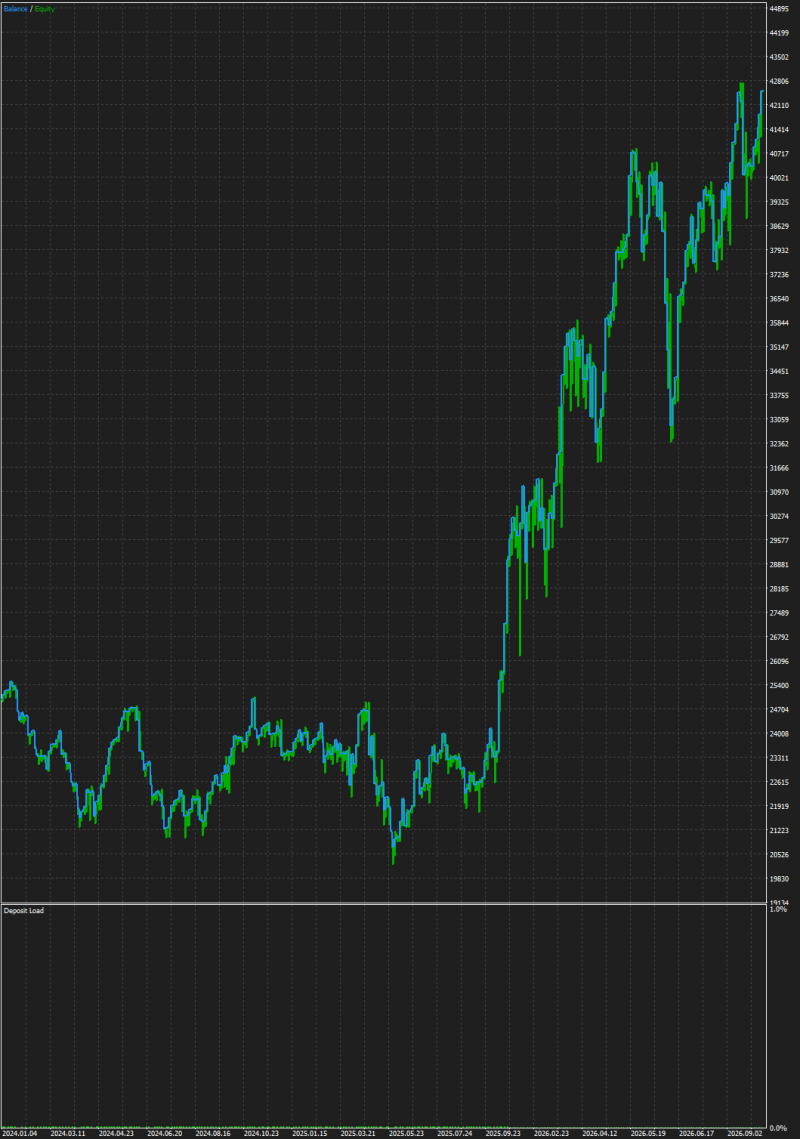800x1139 pixels.
Task: Click the 21919 axis value
Action: click(779, 806)
